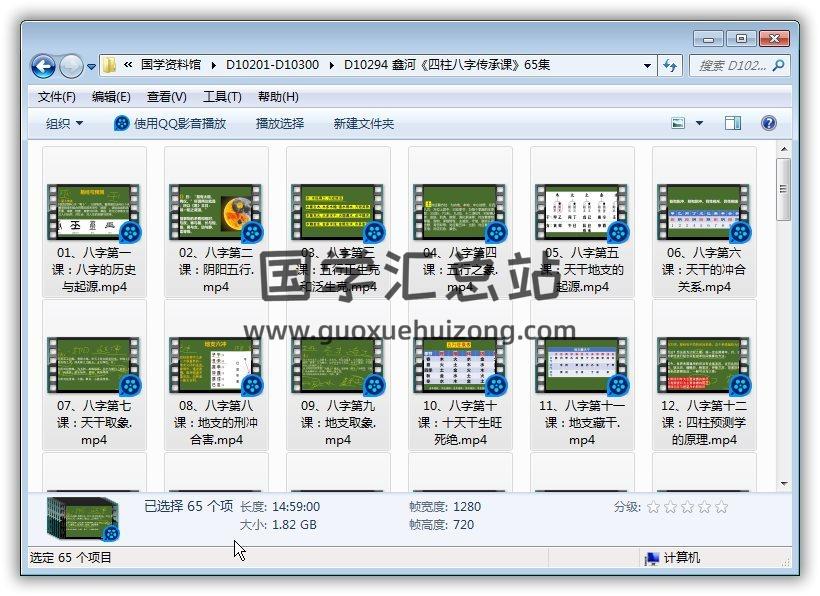The width and height of the screenshot is (820, 596).
Task: Click the change view icon
Action: [678, 123]
